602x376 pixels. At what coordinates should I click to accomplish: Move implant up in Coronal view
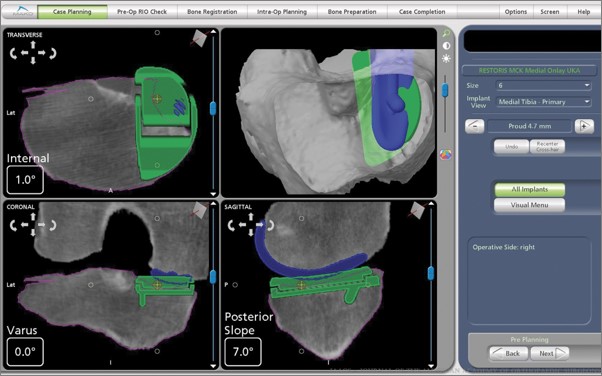[33, 217]
